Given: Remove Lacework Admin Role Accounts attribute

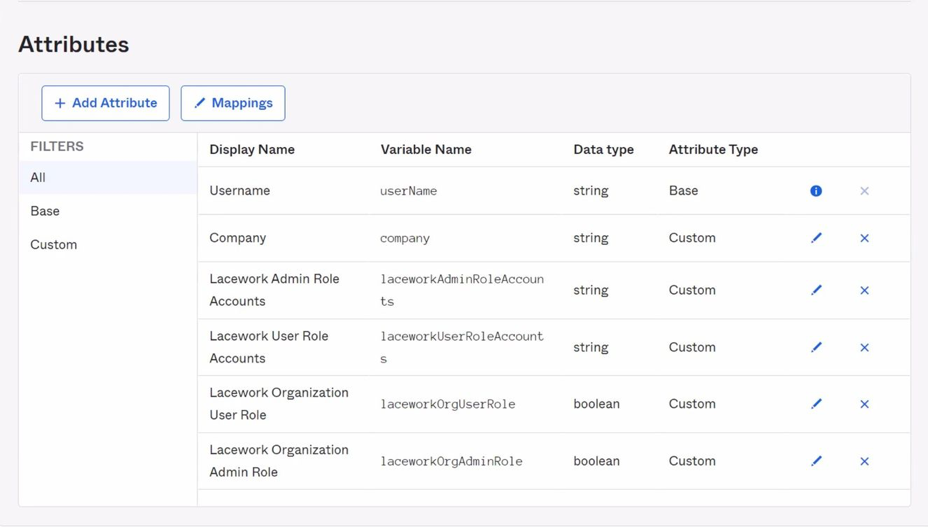Looking at the screenshot, I should click(864, 290).
